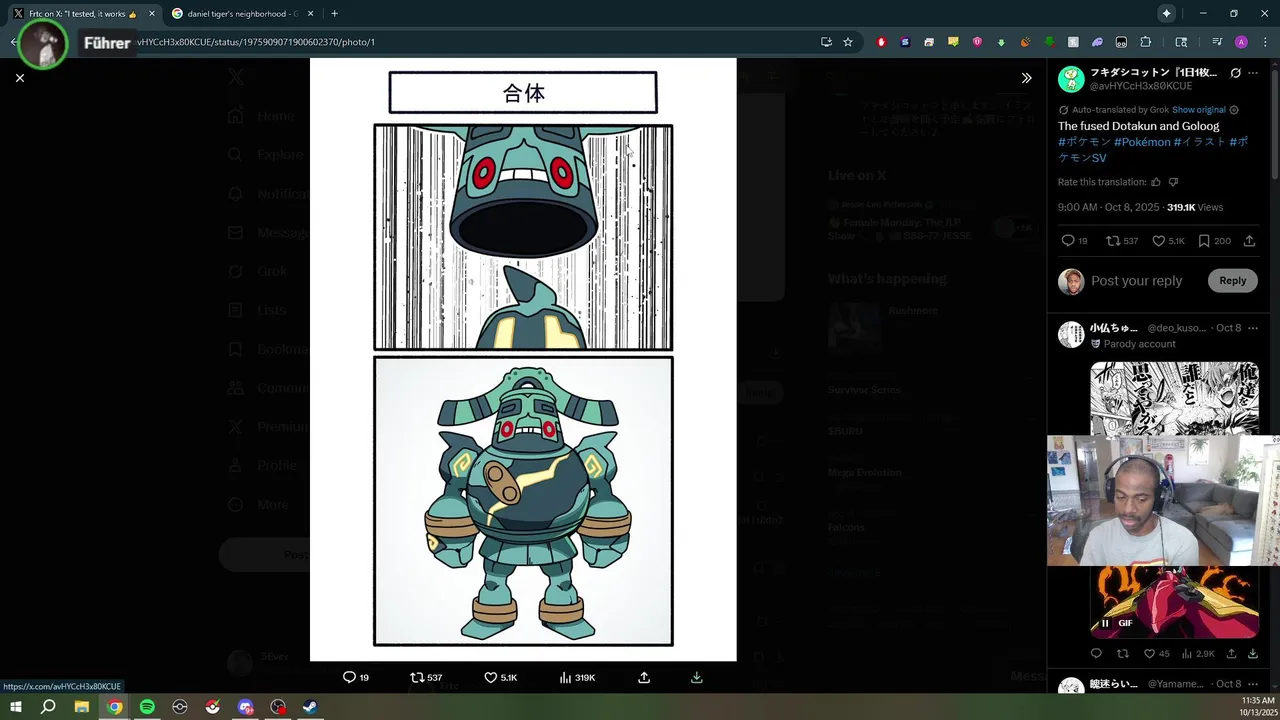Reply to the photo from the bottom bar

(x=356, y=677)
